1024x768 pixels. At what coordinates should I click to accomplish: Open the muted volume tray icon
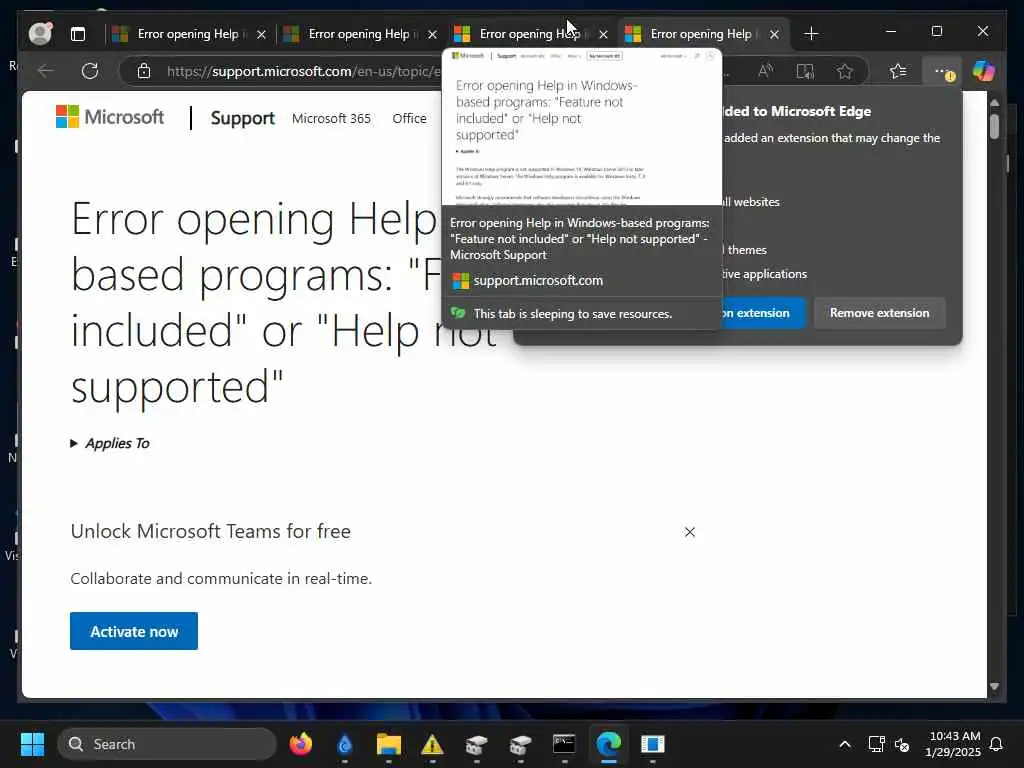(902, 744)
